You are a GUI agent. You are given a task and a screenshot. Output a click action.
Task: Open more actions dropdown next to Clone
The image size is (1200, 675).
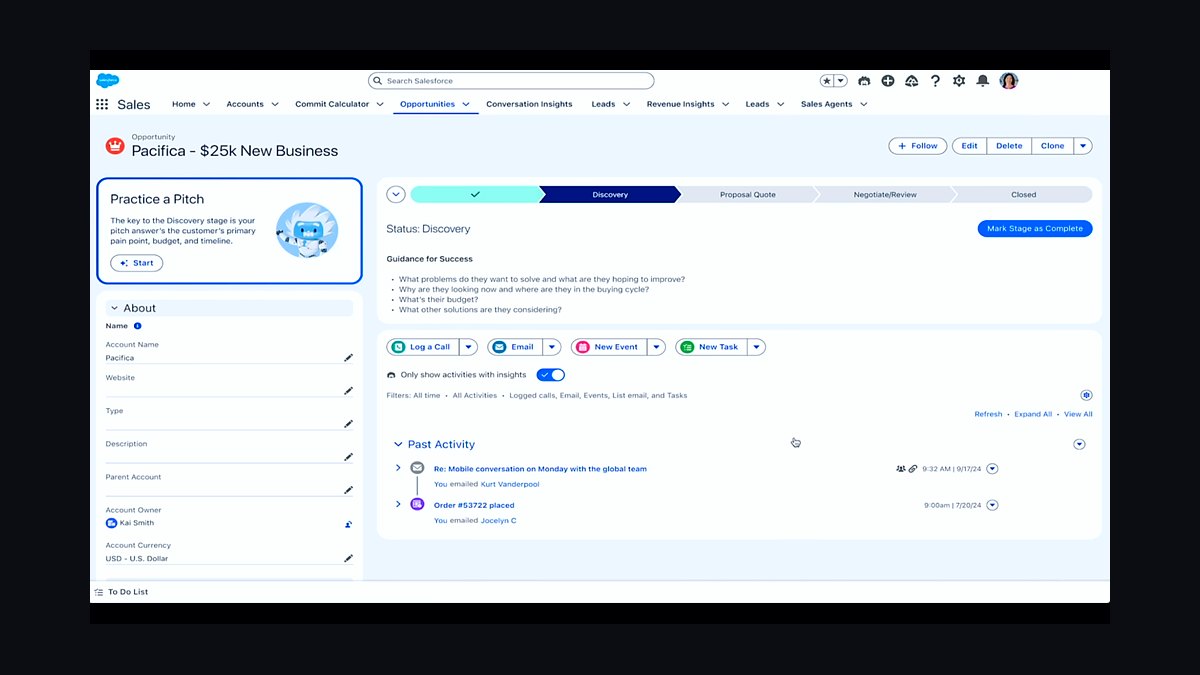coord(1082,146)
